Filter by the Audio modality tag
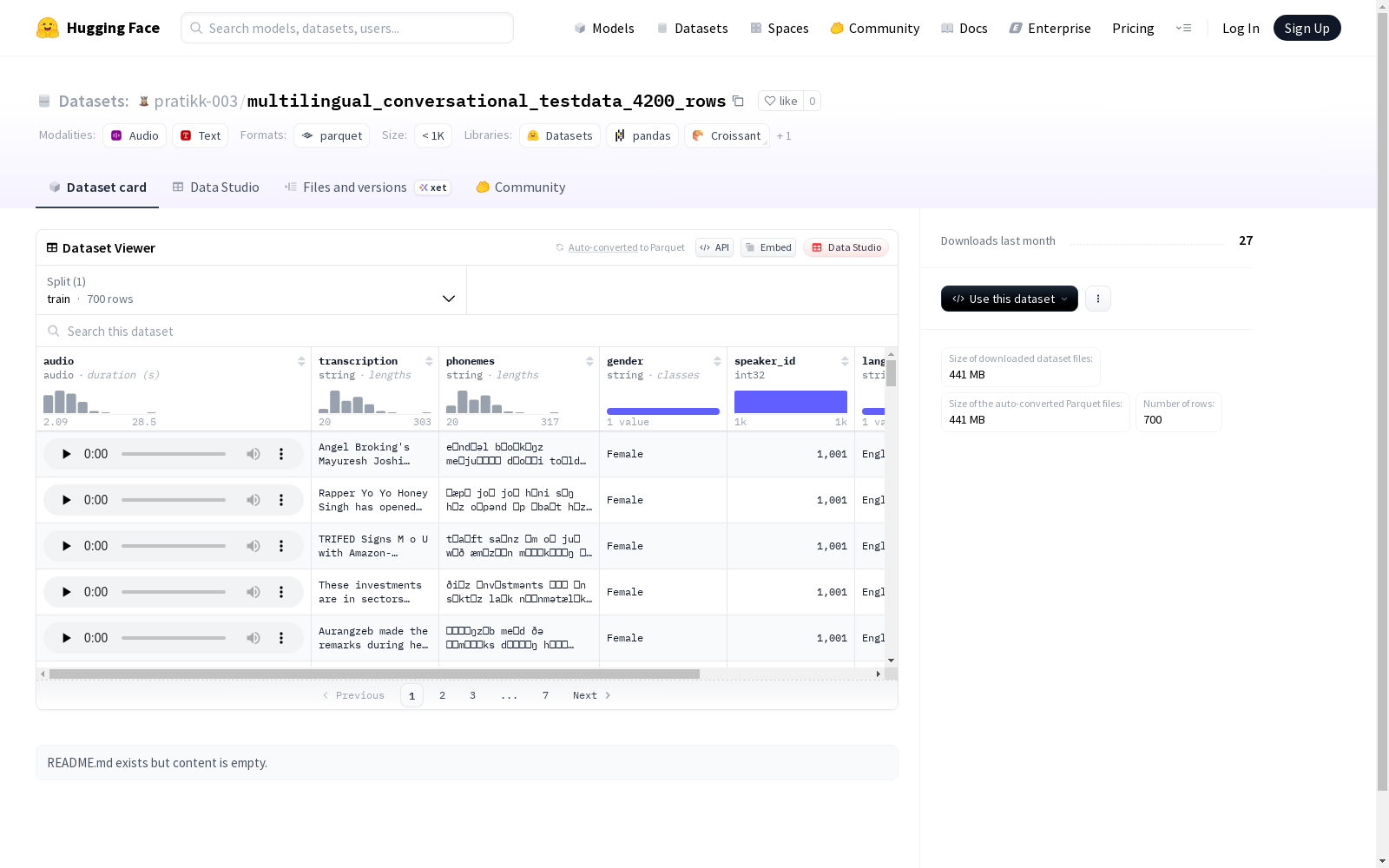The width and height of the screenshot is (1389, 868). (135, 135)
